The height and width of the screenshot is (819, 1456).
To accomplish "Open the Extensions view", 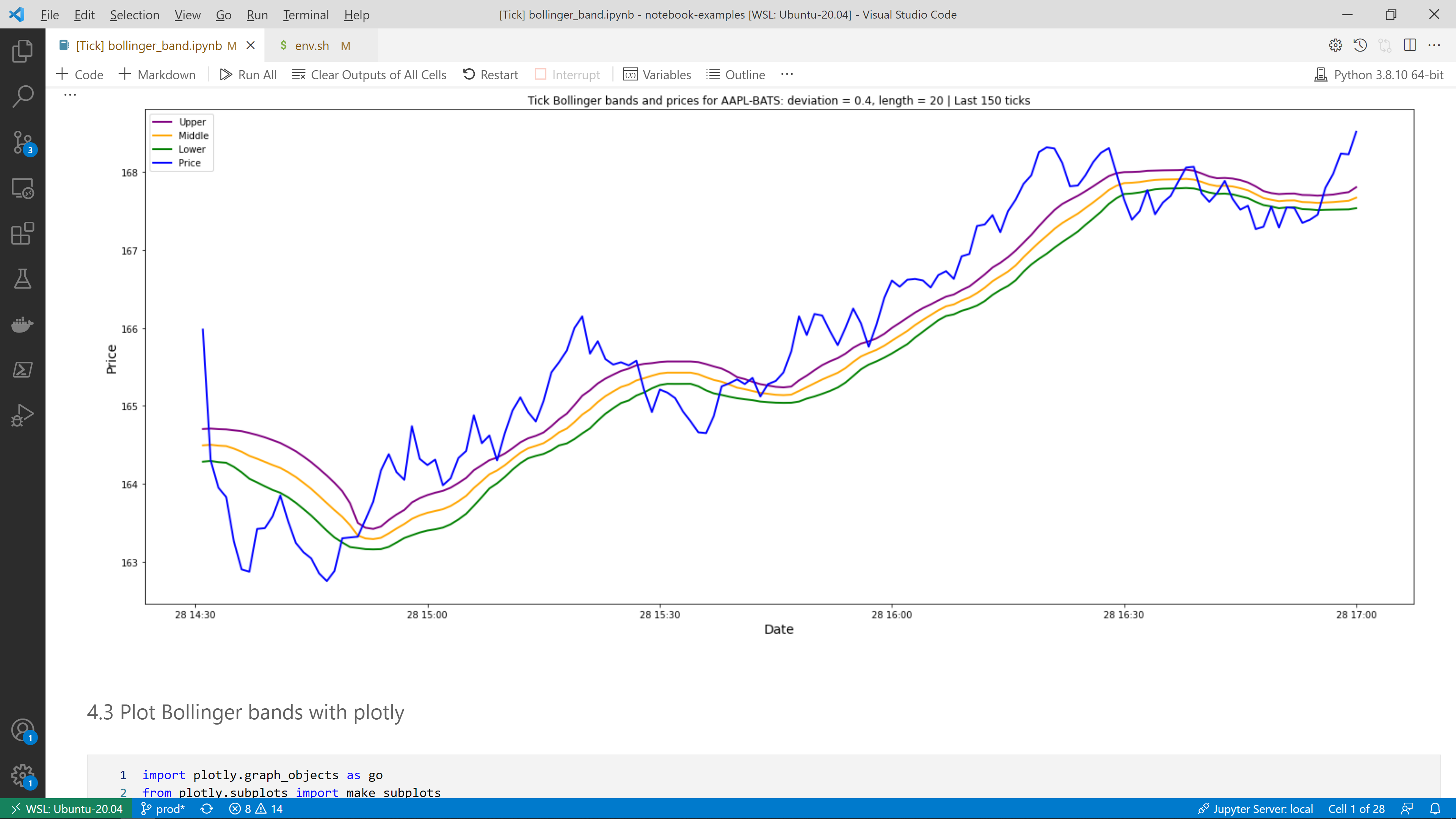I will (23, 234).
